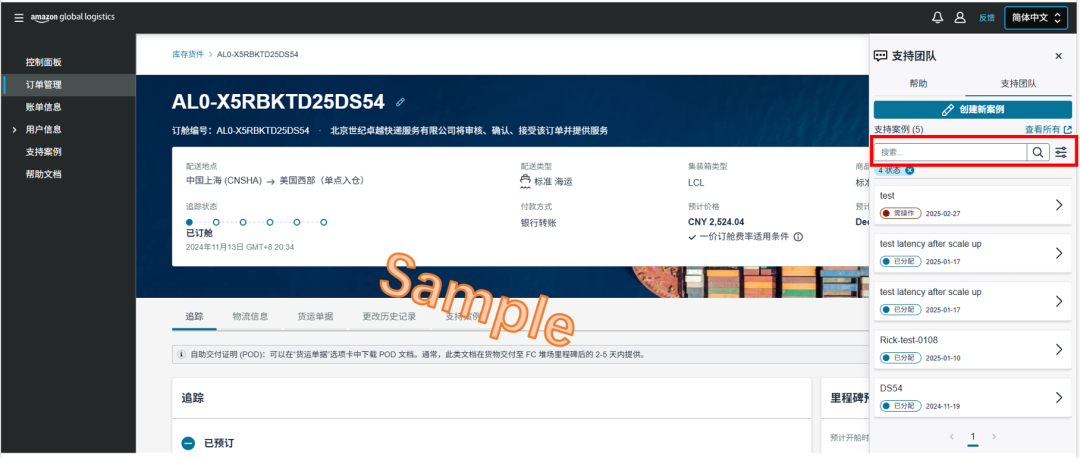This screenshot has width=1080, height=458.
Task: Remove the 4 状态 filter chip
Action: pyautogui.click(x=910, y=170)
